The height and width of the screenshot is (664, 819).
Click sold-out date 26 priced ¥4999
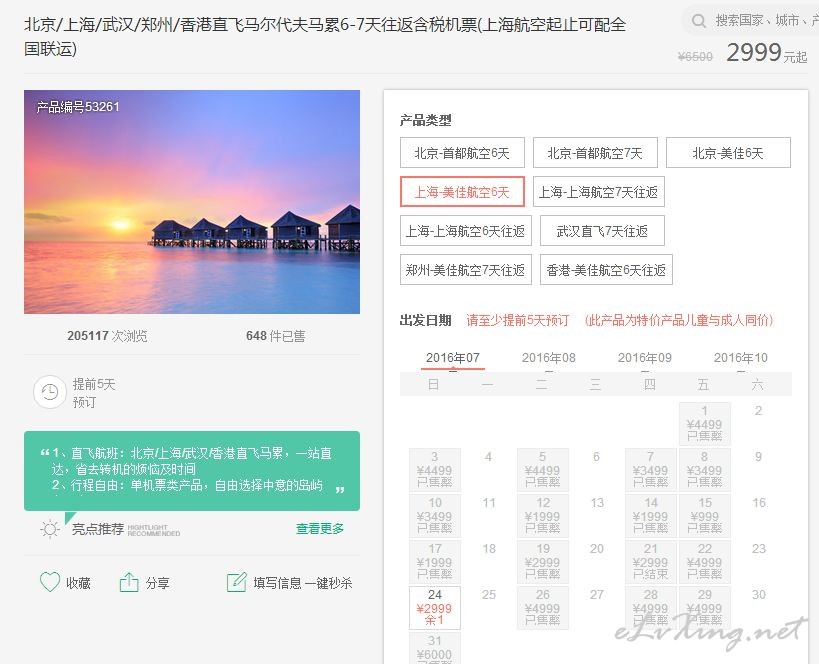[543, 608]
